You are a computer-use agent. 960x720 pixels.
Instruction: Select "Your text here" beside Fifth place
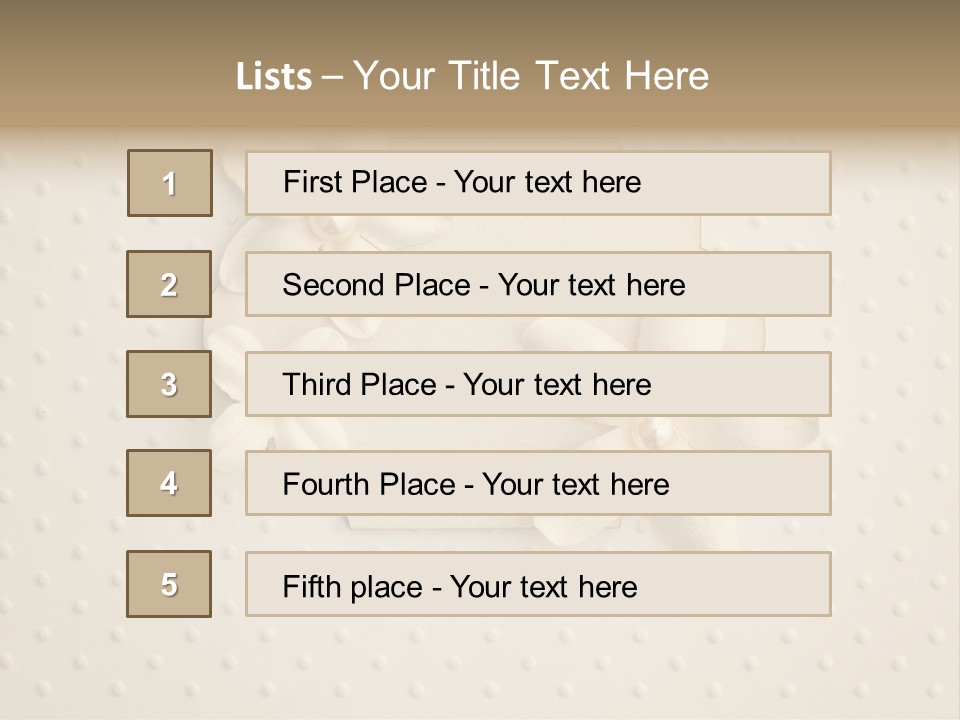tap(543, 586)
